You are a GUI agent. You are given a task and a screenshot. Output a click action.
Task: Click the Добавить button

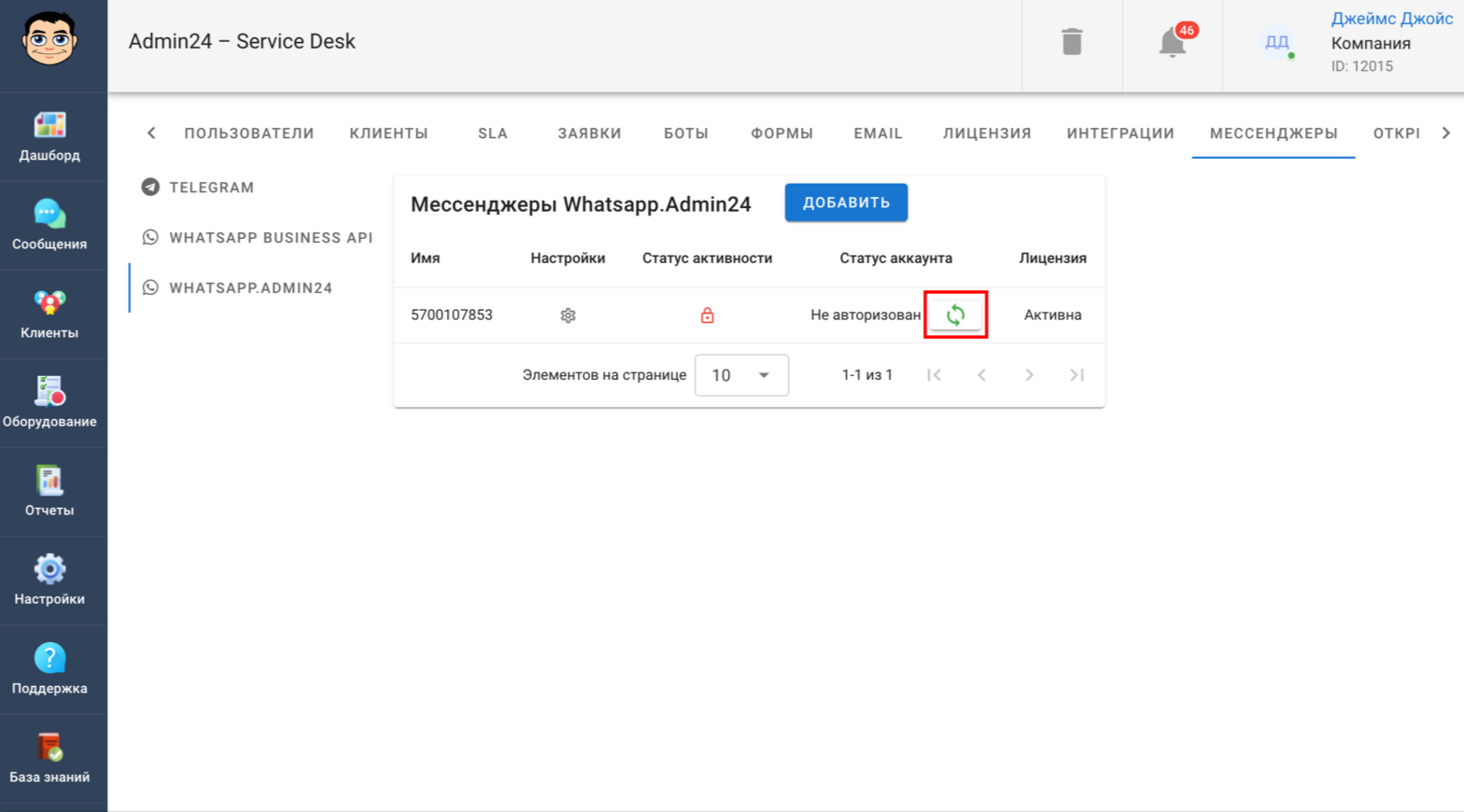[x=846, y=203]
